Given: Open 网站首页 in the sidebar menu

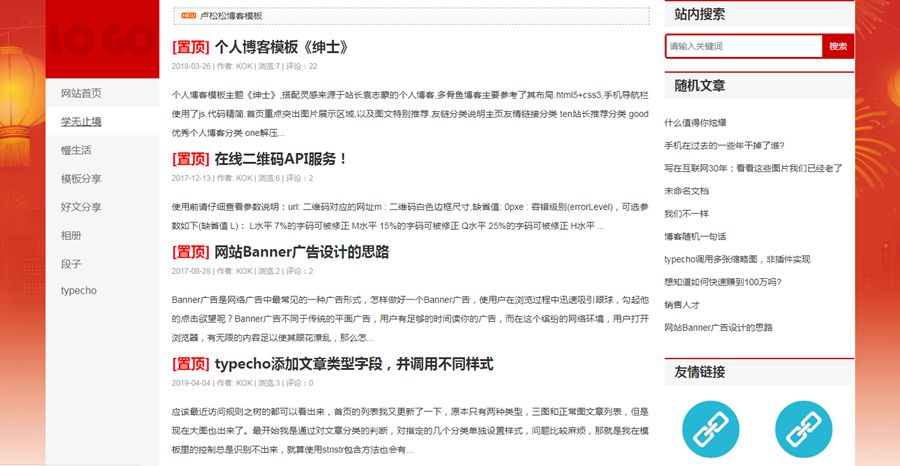Looking at the screenshot, I should pyautogui.click(x=81, y=93).
